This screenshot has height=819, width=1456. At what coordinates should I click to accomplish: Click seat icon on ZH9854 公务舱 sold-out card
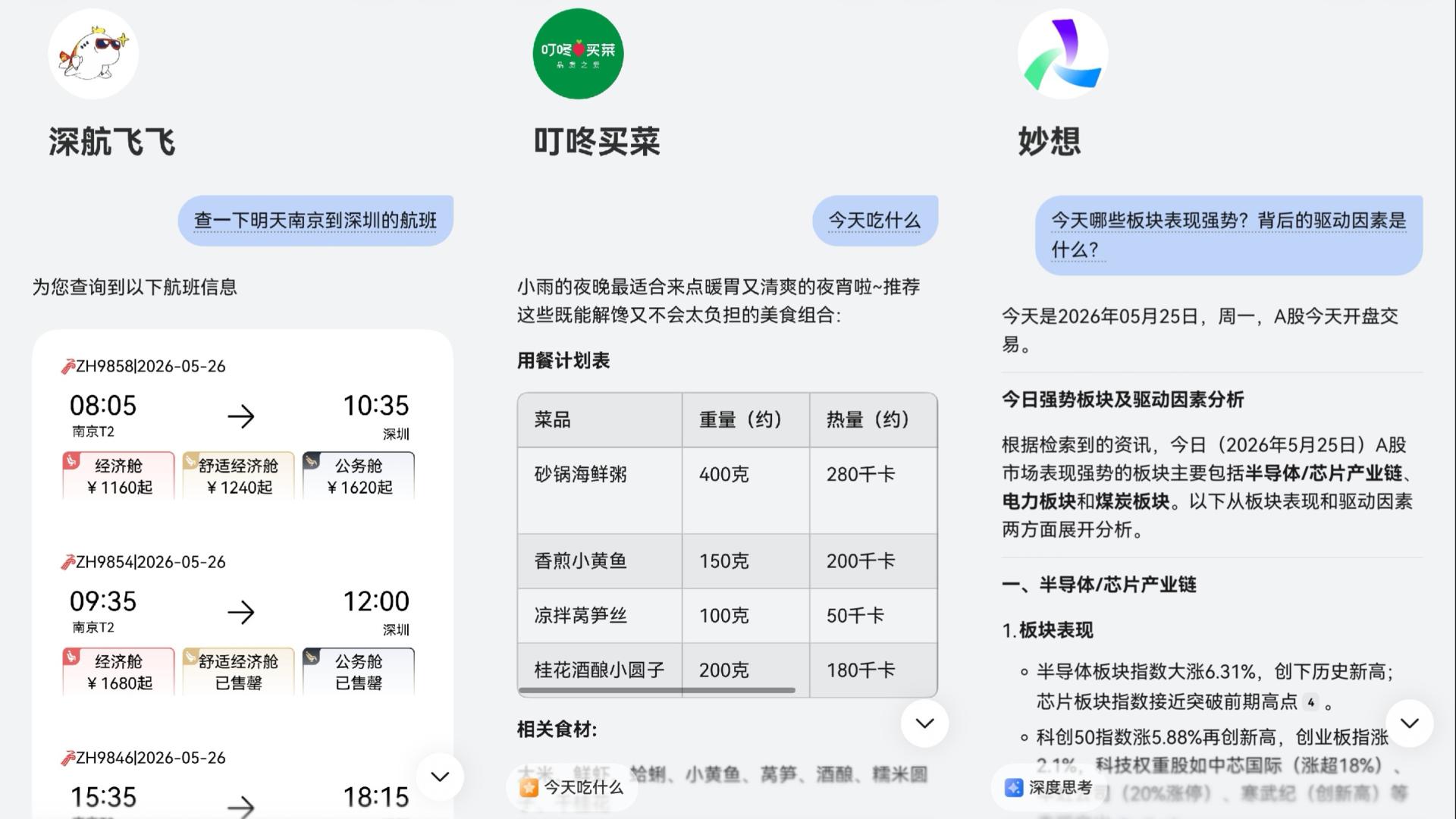(x=312, y=656)
